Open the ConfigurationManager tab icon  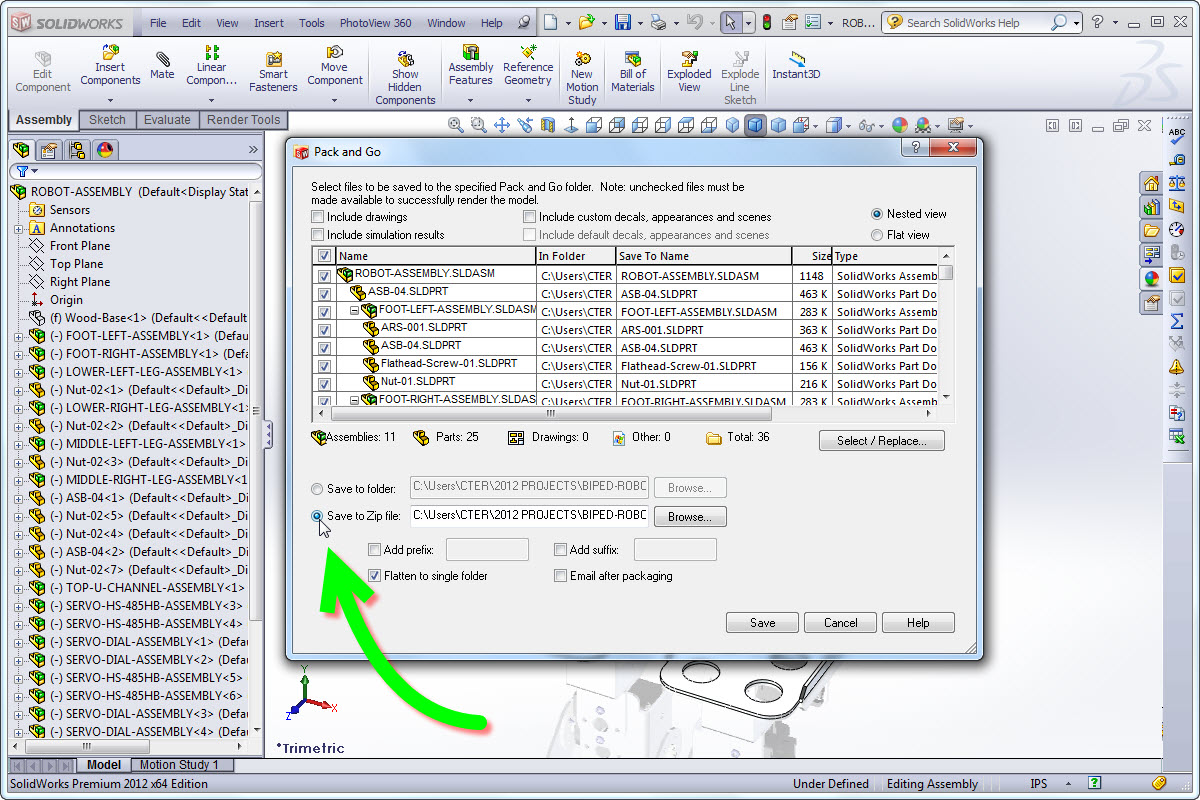[x=77, y=150]
